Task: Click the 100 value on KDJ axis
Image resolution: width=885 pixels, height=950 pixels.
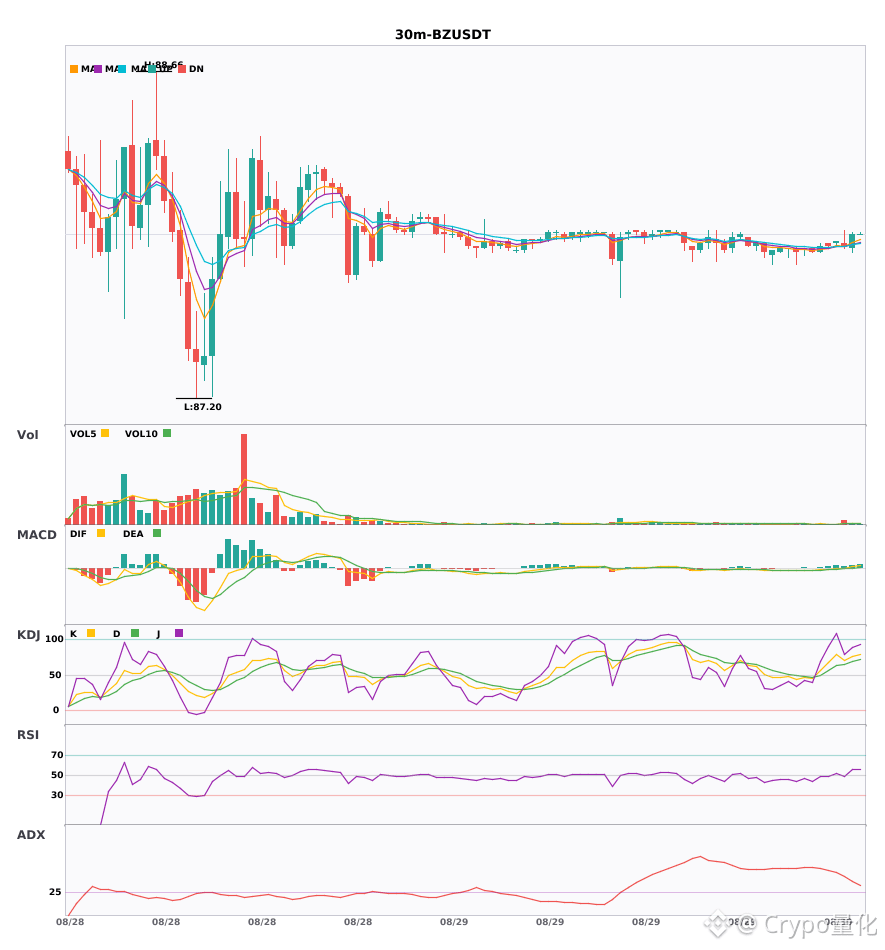Action: click(55, 639)
